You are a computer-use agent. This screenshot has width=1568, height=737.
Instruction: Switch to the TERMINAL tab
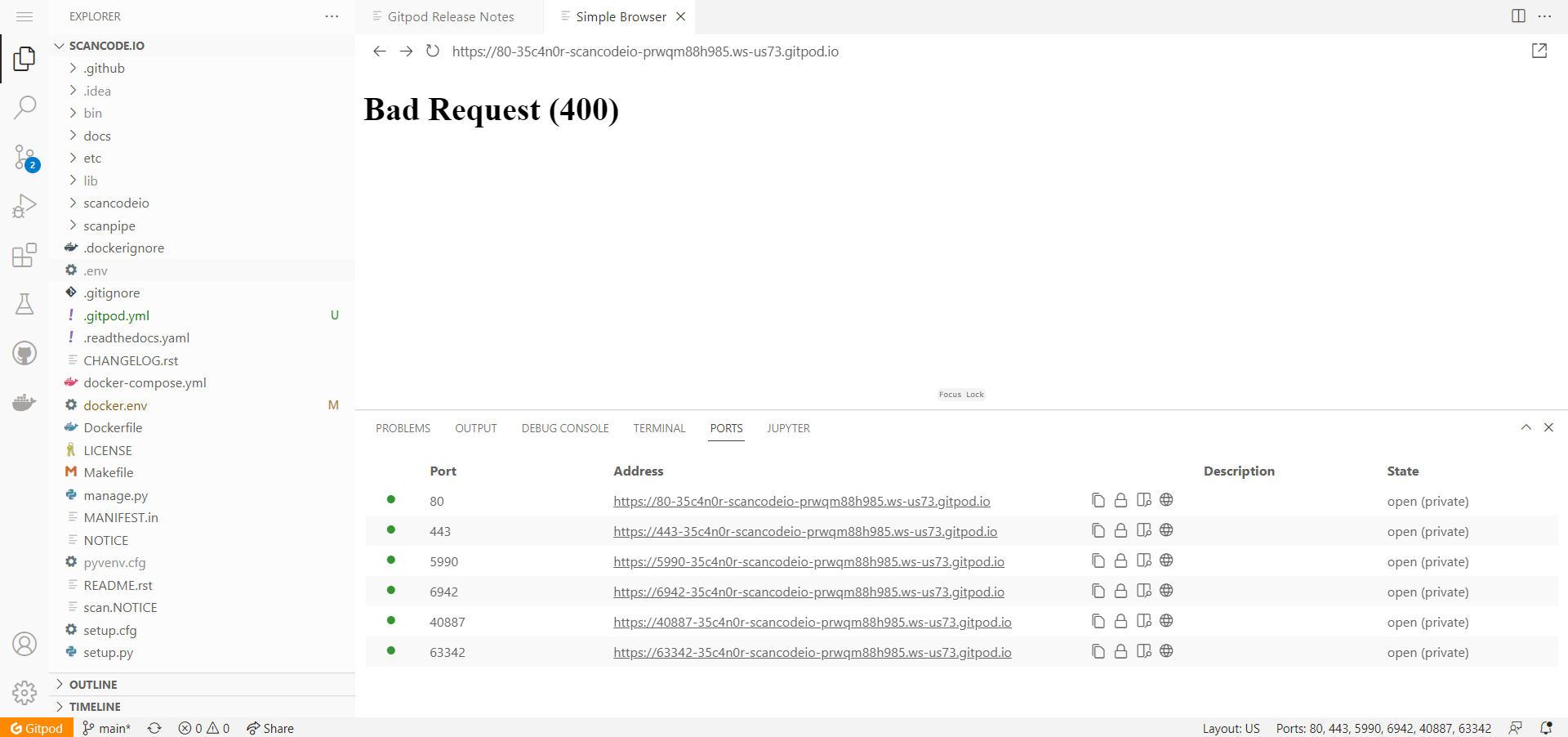point(659,427)
